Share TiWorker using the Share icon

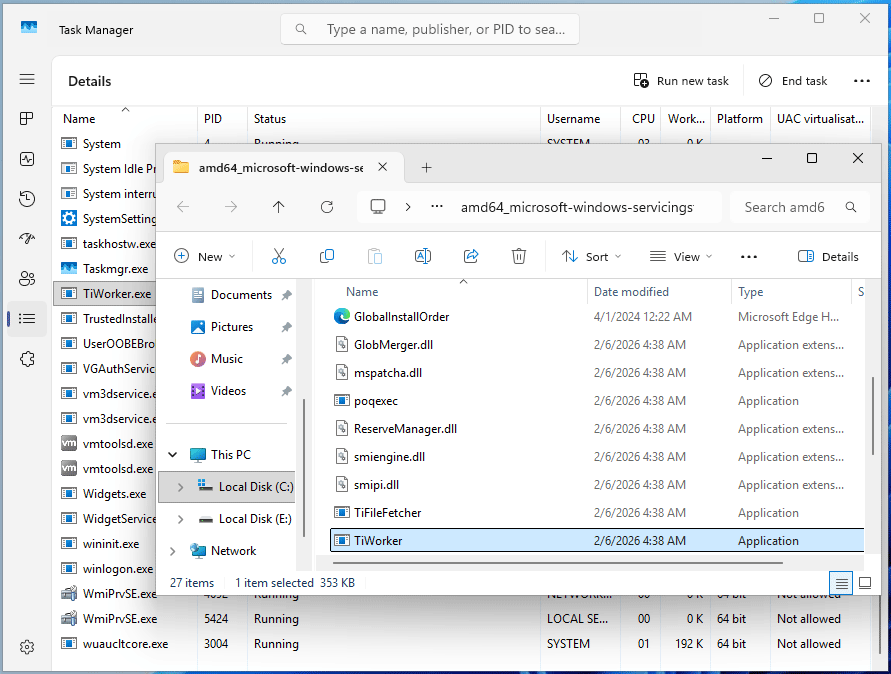click(471, 256)
